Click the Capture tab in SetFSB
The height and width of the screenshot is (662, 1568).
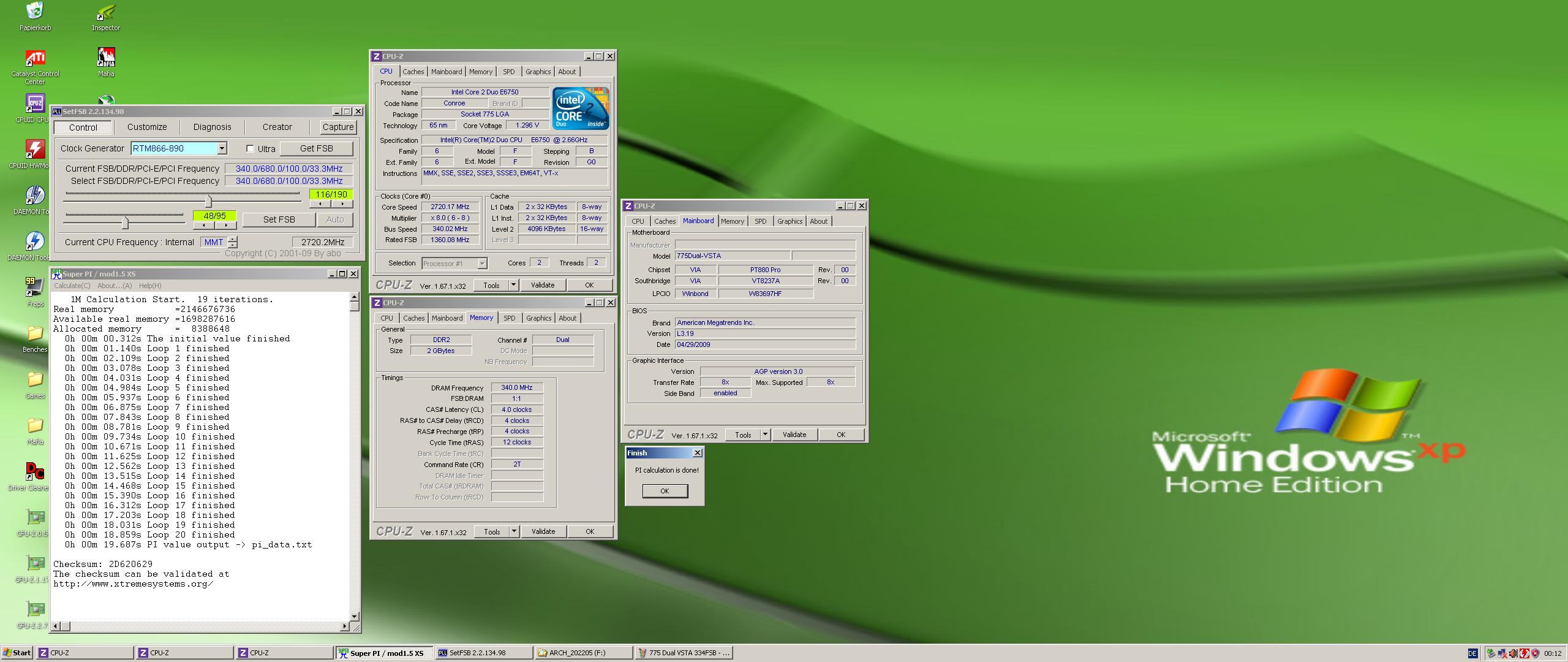pos(338,127)
